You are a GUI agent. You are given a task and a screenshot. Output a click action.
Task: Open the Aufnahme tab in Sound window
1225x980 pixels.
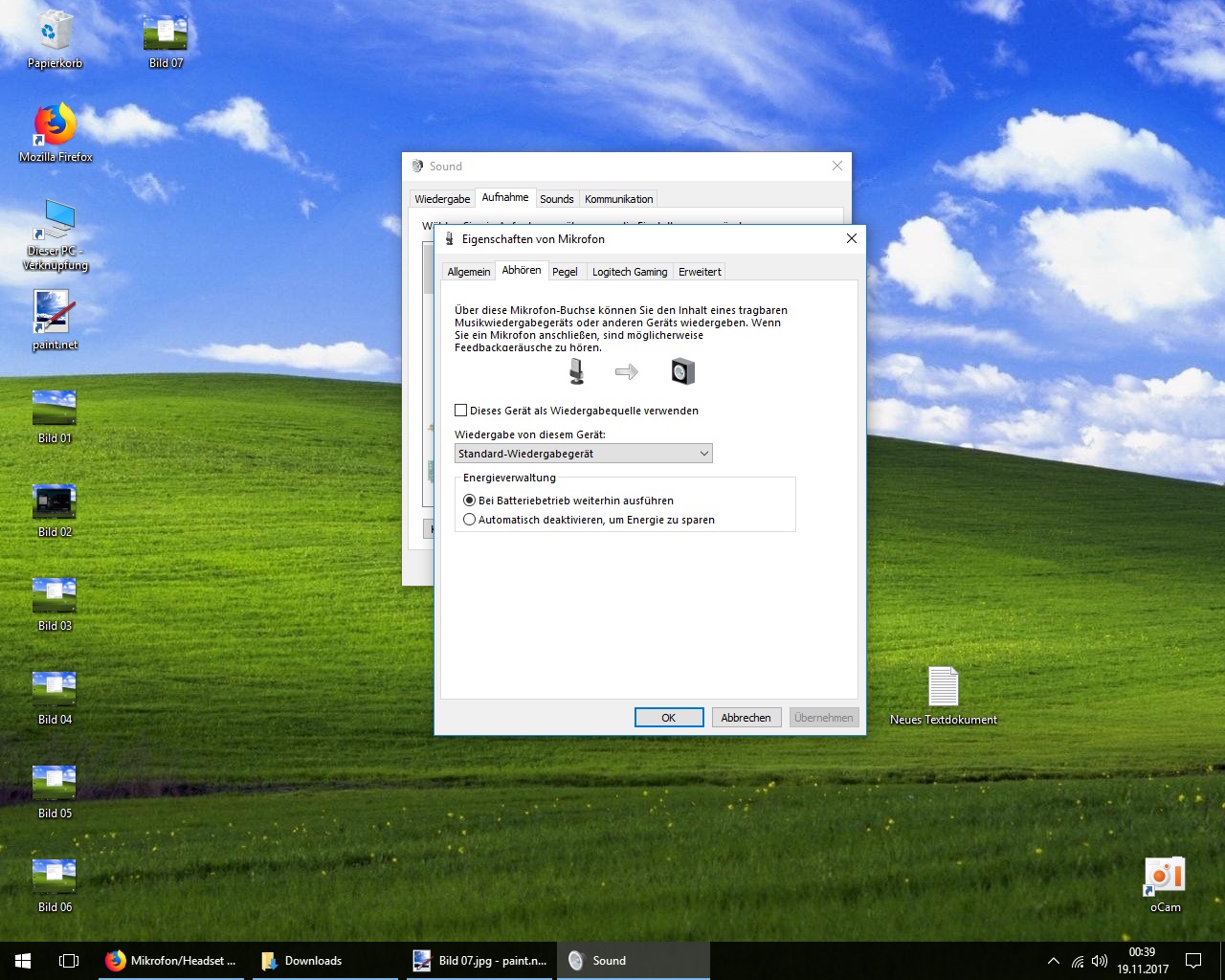coord(505,197)
